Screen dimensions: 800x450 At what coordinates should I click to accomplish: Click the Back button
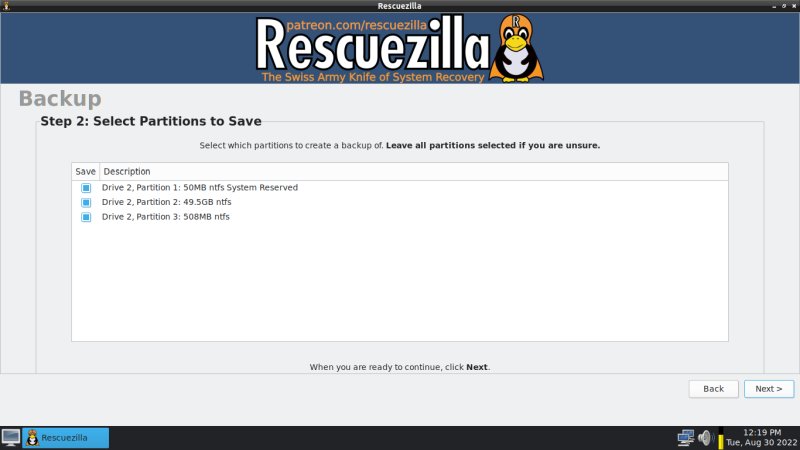[x=713, y=389]
